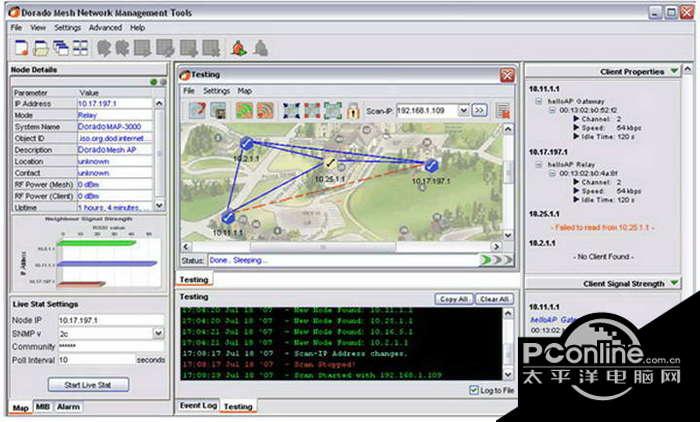This screenshot has width=700, height=422.
Task: Click the IP Address value 10.17.197.1 cell
Action: click(x=115, y=104)
